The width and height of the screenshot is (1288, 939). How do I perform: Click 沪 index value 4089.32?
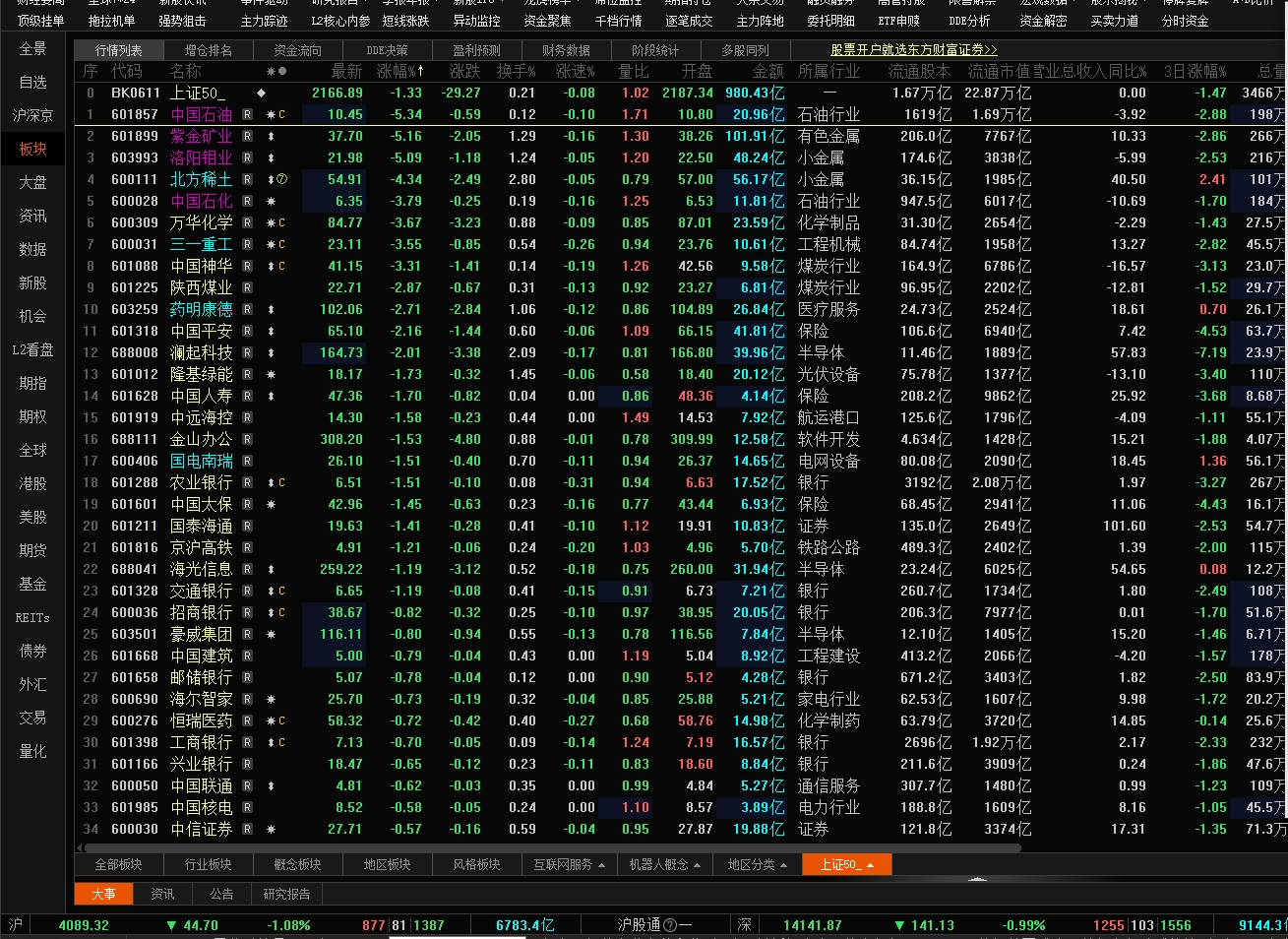point(84,925)
